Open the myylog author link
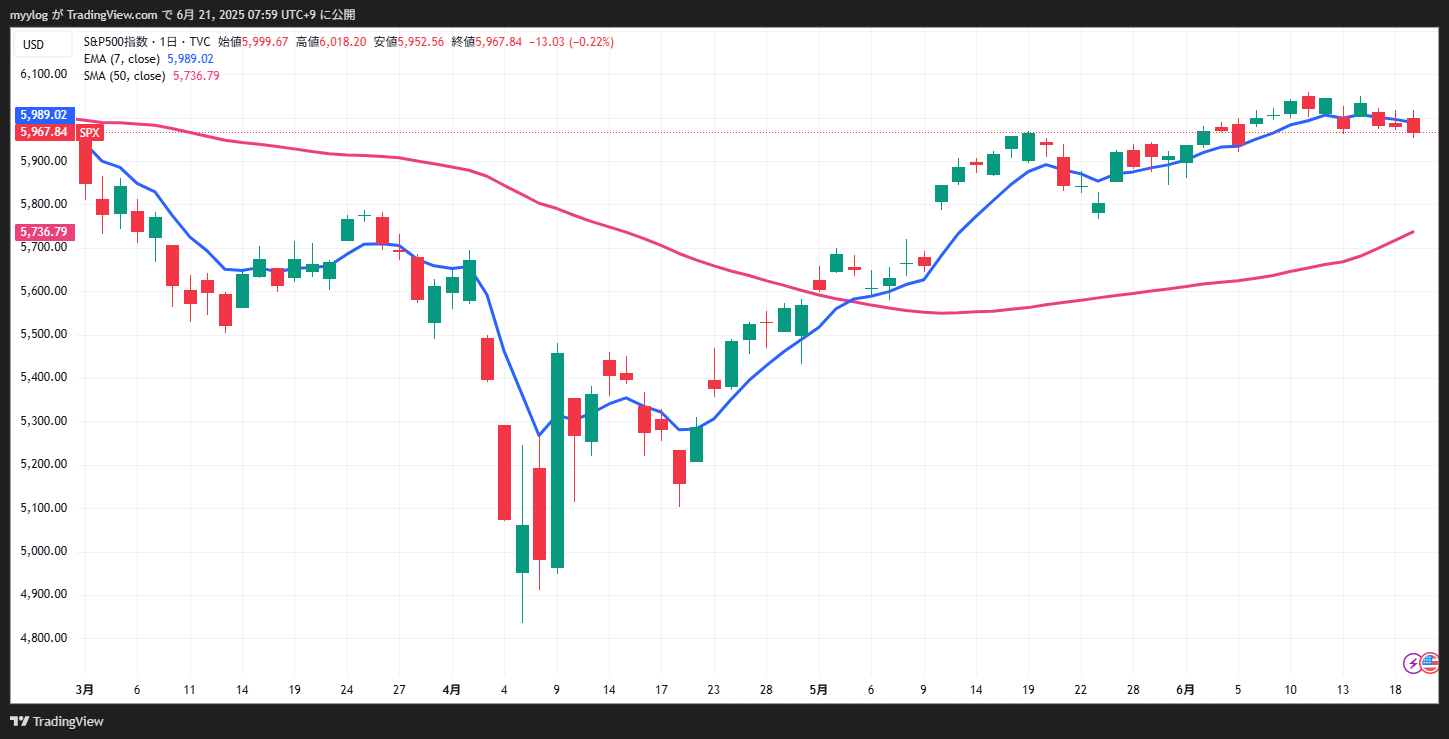The width and height of the screenshot is (1449, 739). pyautogui.click(x=28, y=14)
